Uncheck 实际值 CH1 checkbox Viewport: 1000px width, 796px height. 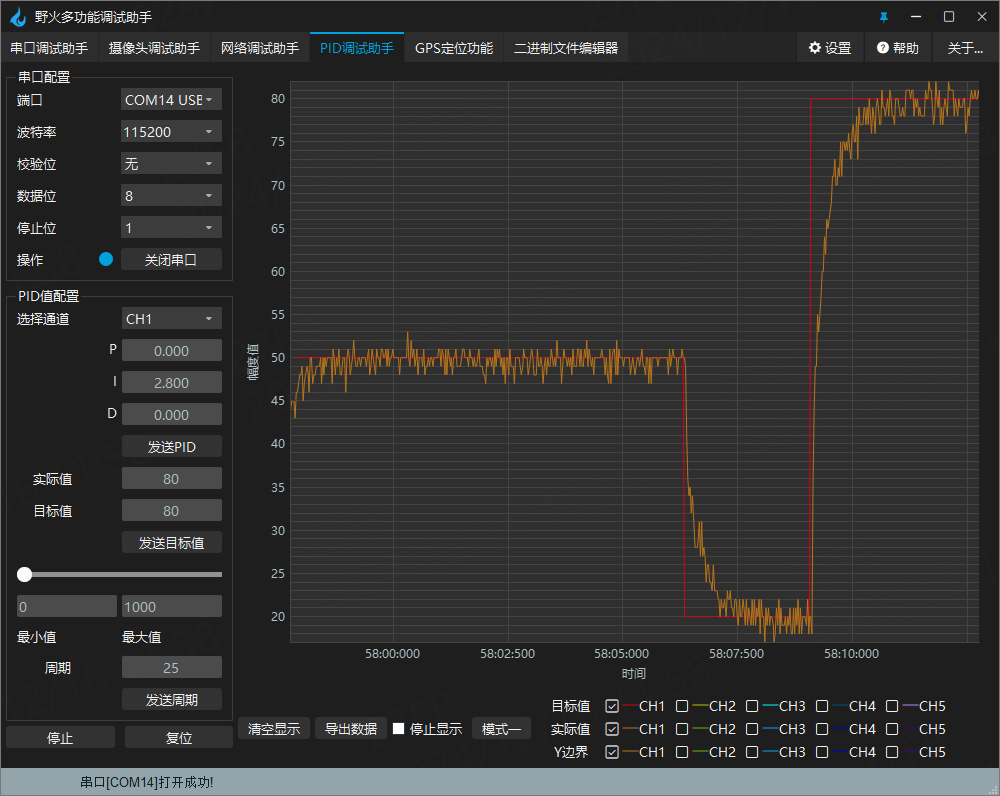612,729
